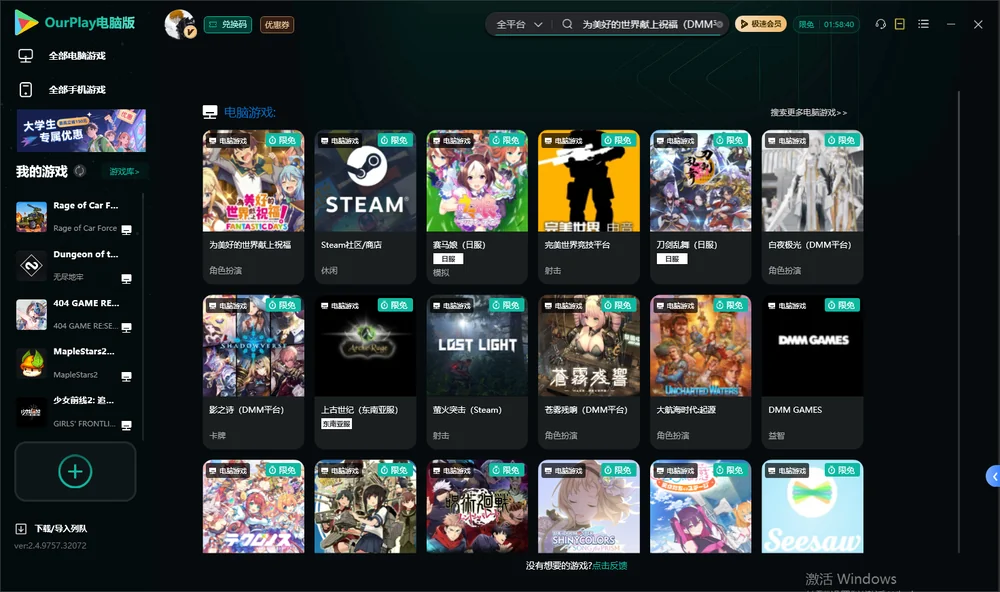This screenshot has height=592, width=1000.
Task: Click the 优惠券 coupon button
Action: [277, 25]
